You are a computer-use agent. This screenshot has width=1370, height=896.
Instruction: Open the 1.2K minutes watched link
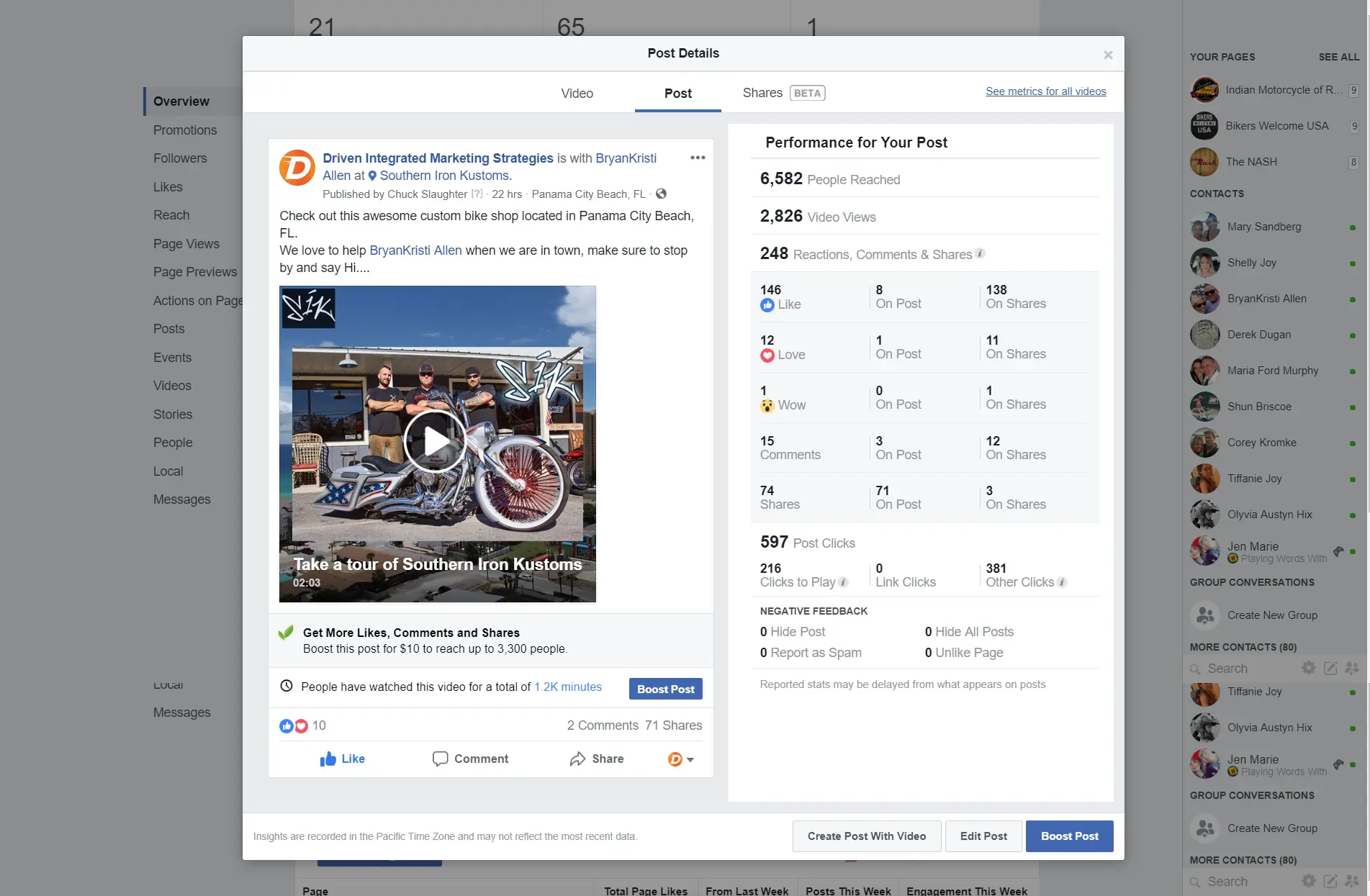click(567, 687)
